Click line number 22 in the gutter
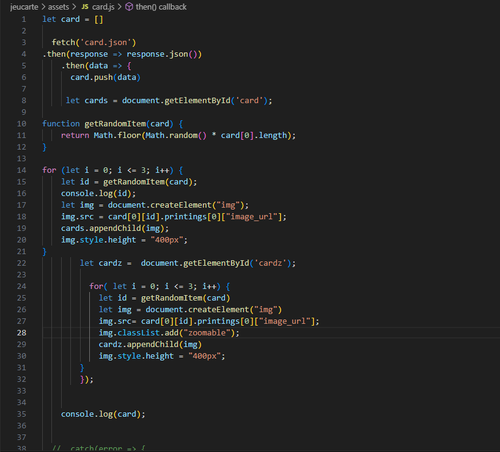The height and width of the screenshot is (452, 500). [x=21, y=263]
